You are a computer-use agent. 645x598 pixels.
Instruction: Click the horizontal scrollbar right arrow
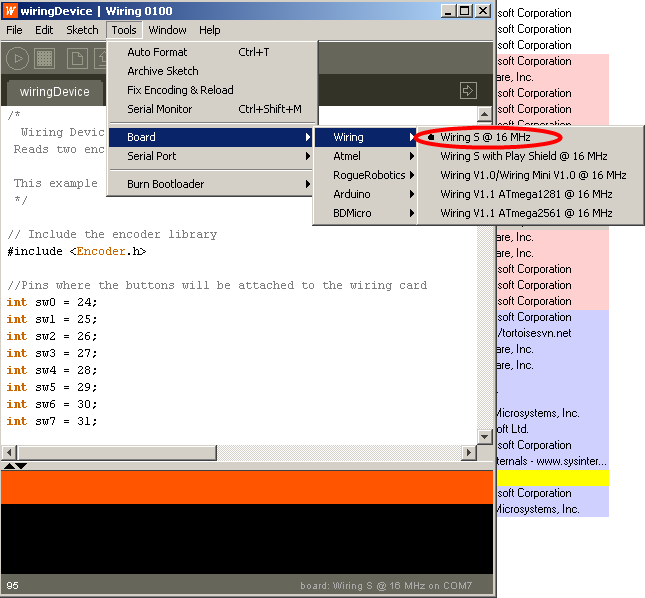tap(468, 453)
